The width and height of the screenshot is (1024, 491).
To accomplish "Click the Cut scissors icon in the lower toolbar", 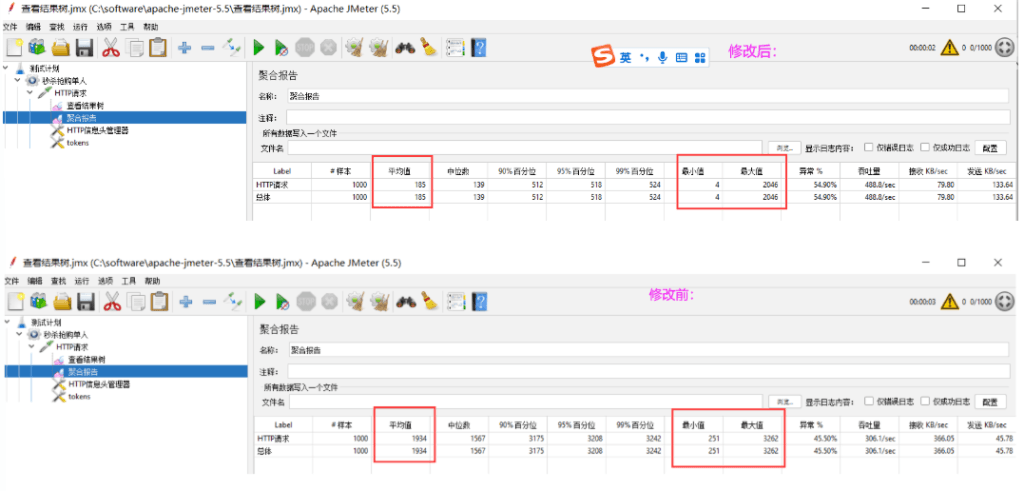I will (x=111, y=301).
